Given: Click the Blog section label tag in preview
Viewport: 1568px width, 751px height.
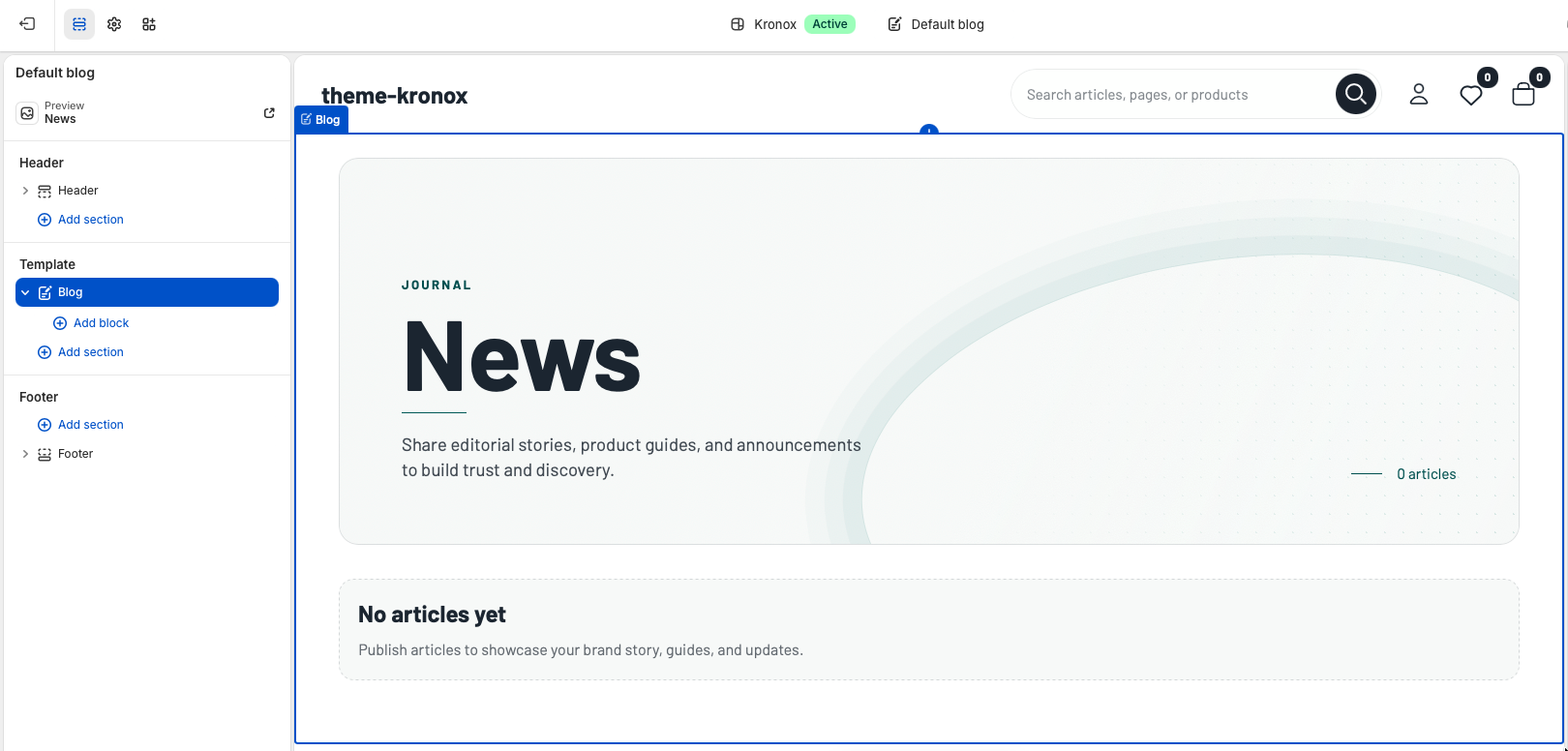Looking at the screenshot, I should [x=321, y=119].
